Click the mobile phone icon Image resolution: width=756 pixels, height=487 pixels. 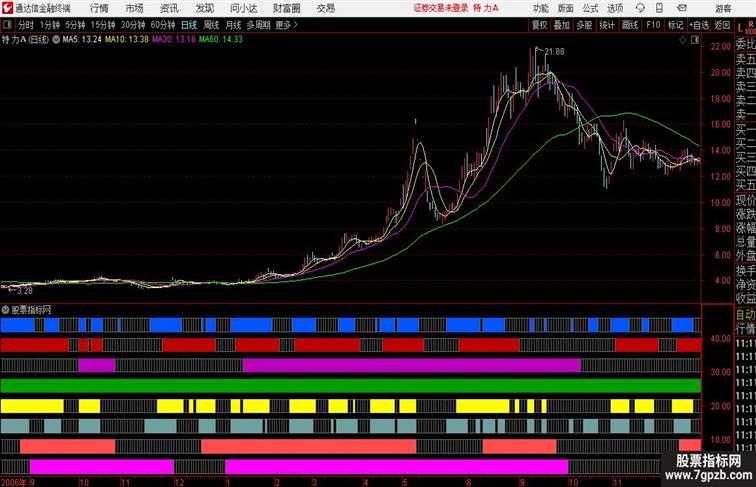coord(659,8)
